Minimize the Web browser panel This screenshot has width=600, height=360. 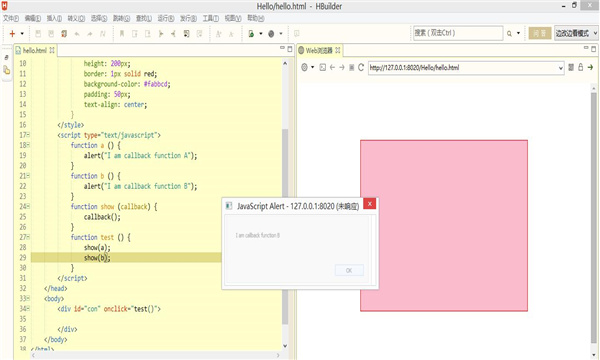click(586, 48)
